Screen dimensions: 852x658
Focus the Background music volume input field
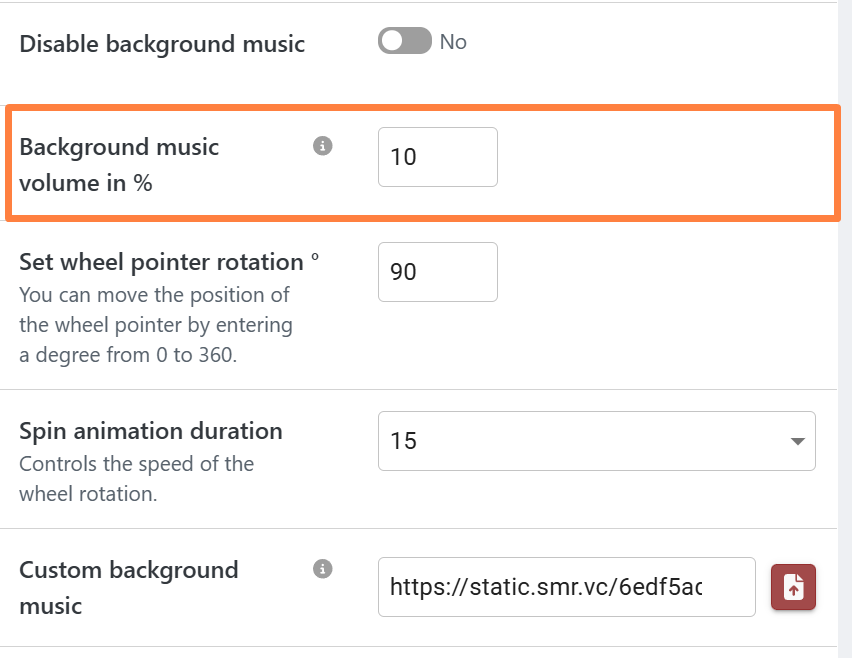point(437,157)
